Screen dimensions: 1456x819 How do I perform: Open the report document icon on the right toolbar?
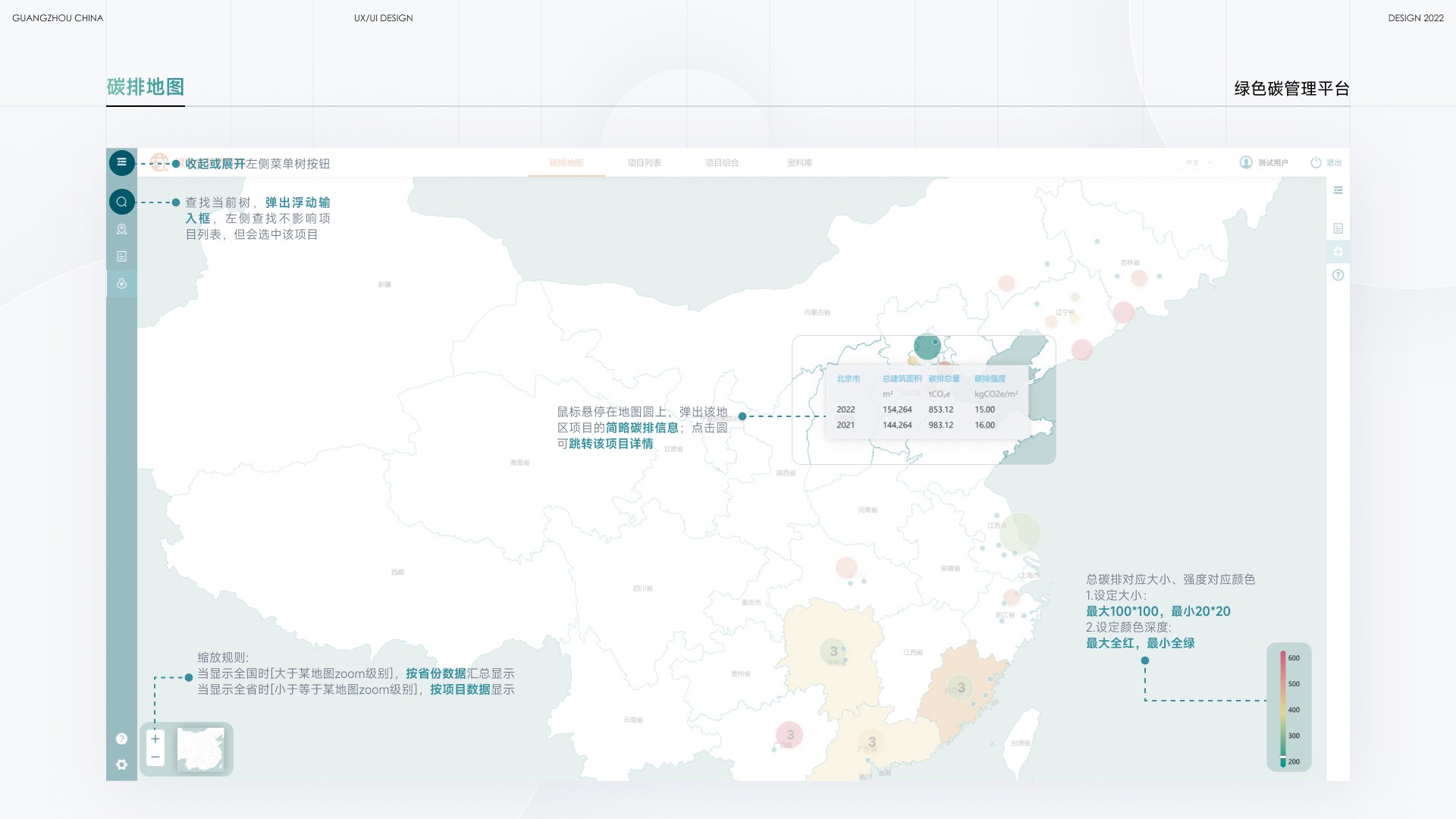tap(1338, 228)
